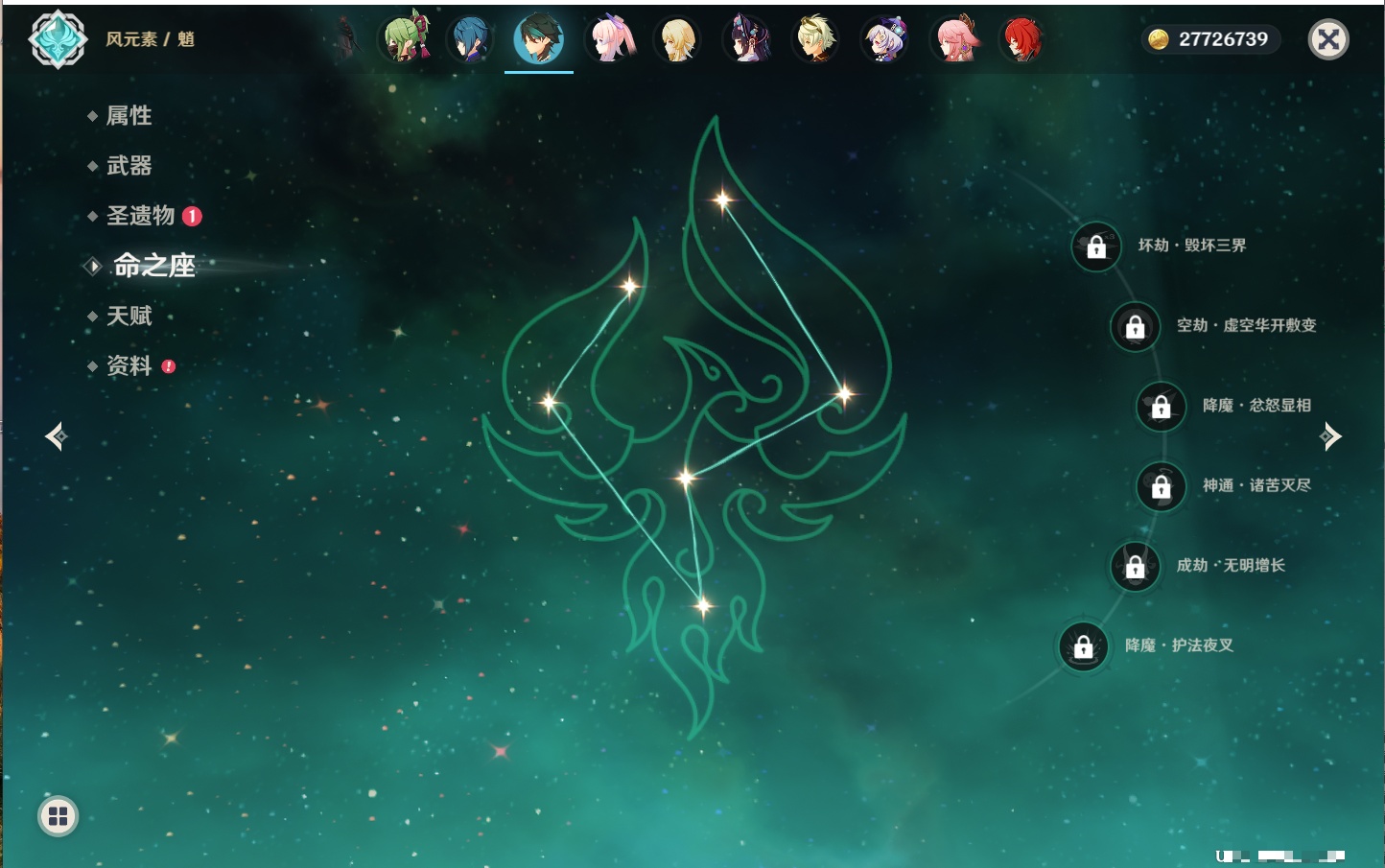Select the long blonde-haired character portrait
Image resolution: width=1385 pixels, height=868 pixels.
[x=677, y=39]
